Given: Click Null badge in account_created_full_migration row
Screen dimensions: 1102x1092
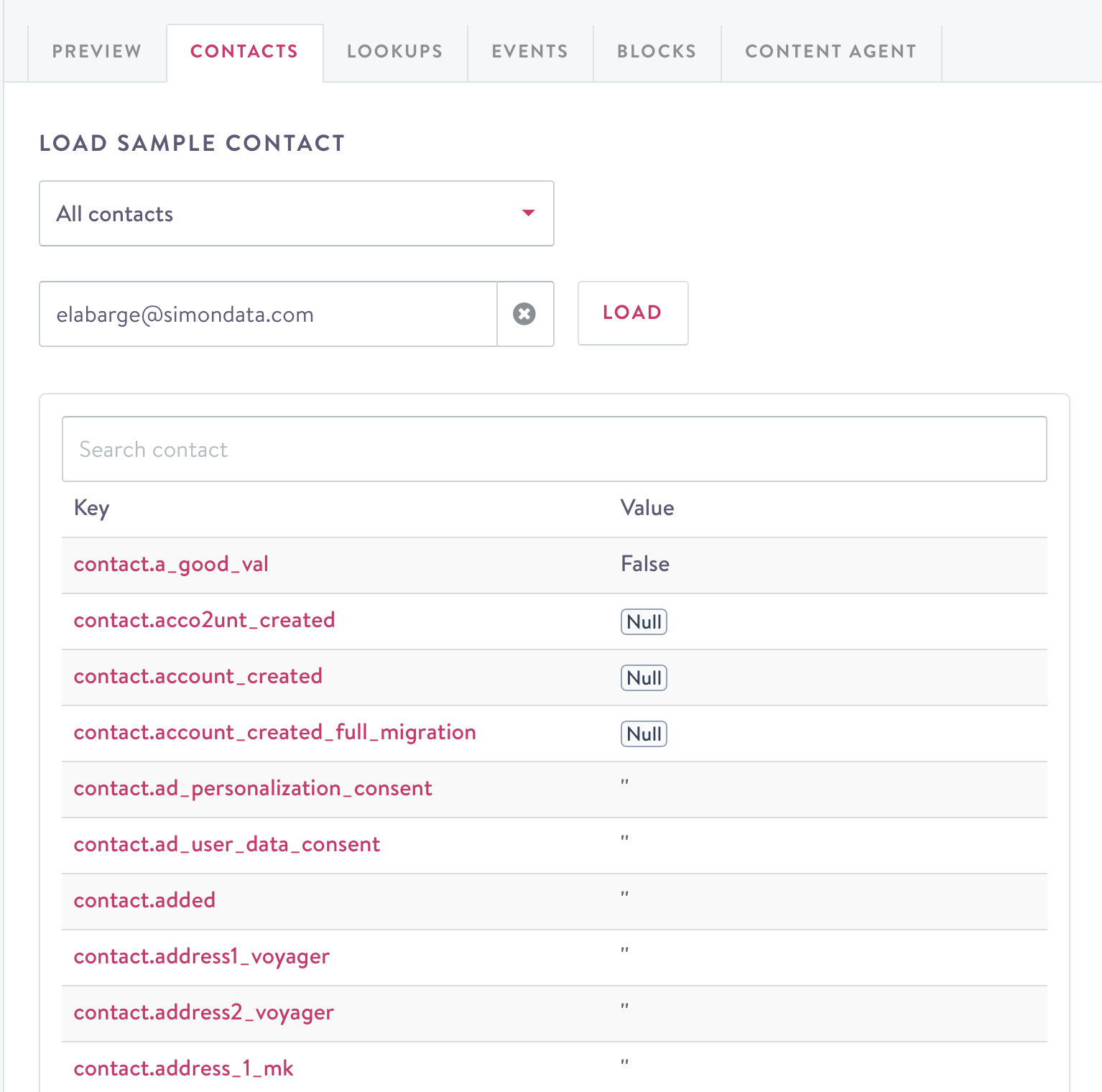Looking at the screenshot, I should [x=644, y=734].
